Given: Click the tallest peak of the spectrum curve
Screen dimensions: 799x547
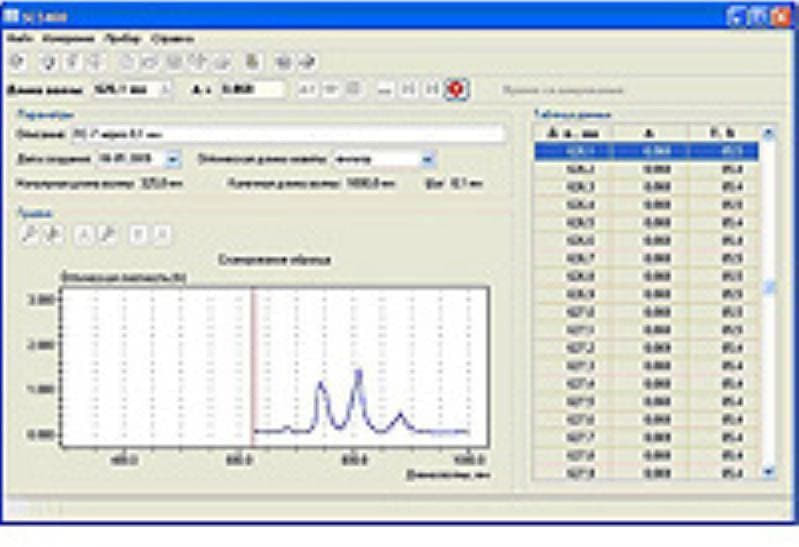Looking at the screenshot, I should (358, 373).
